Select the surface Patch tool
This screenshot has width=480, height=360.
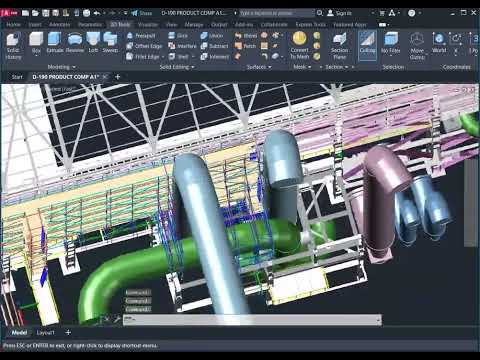[245, 46]
